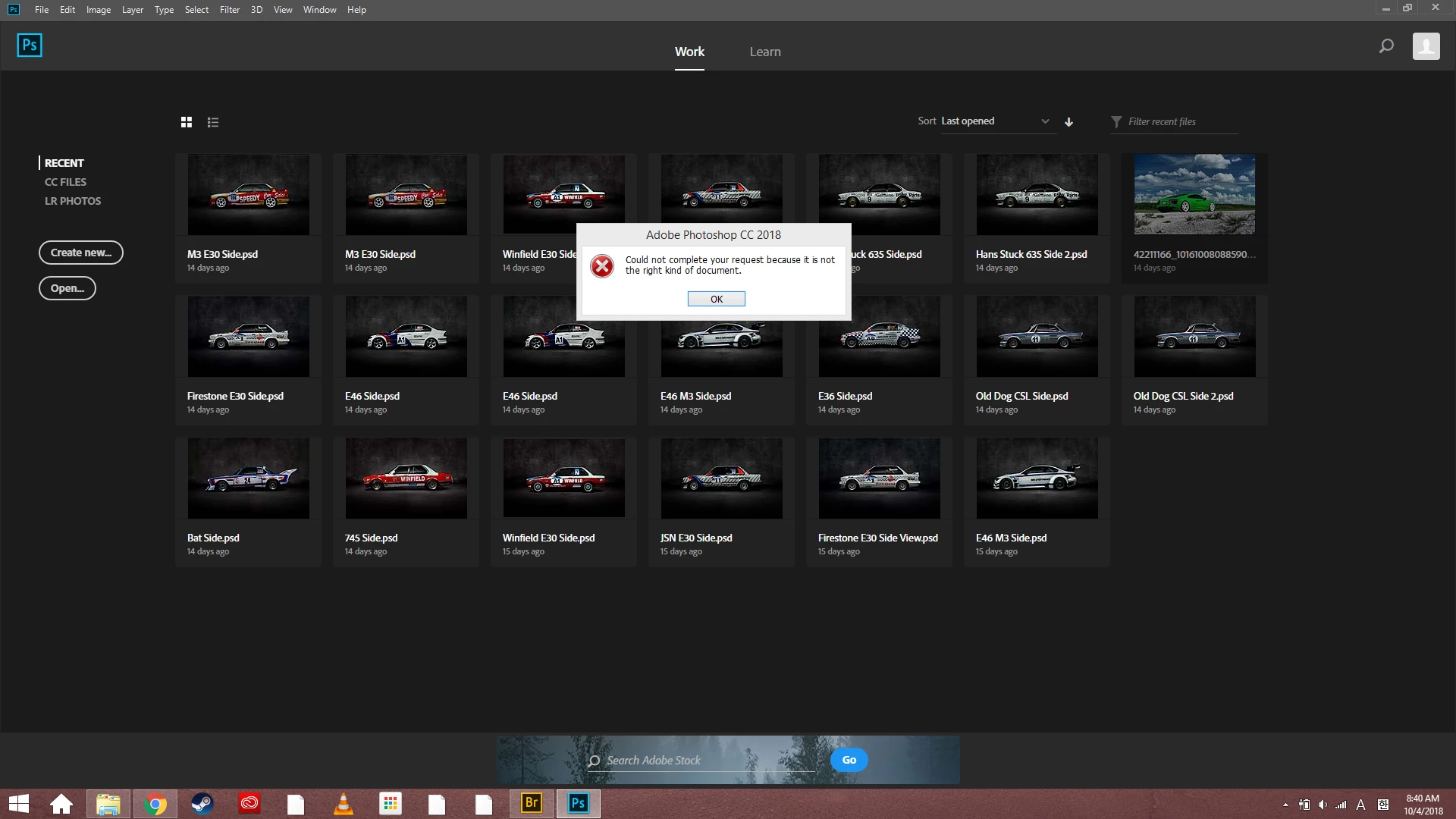
Task: Click the Photoshop home logo icon
Action: 30,45
